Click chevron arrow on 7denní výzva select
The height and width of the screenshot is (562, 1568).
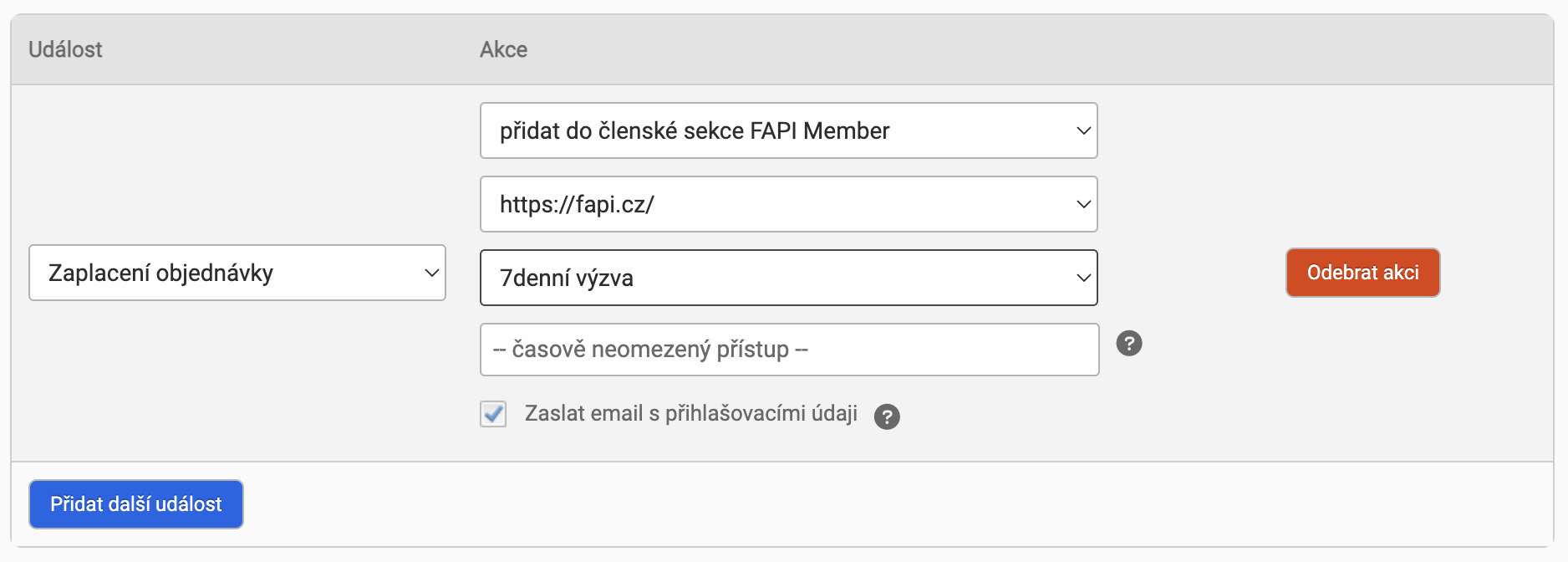pos(1083,278)
